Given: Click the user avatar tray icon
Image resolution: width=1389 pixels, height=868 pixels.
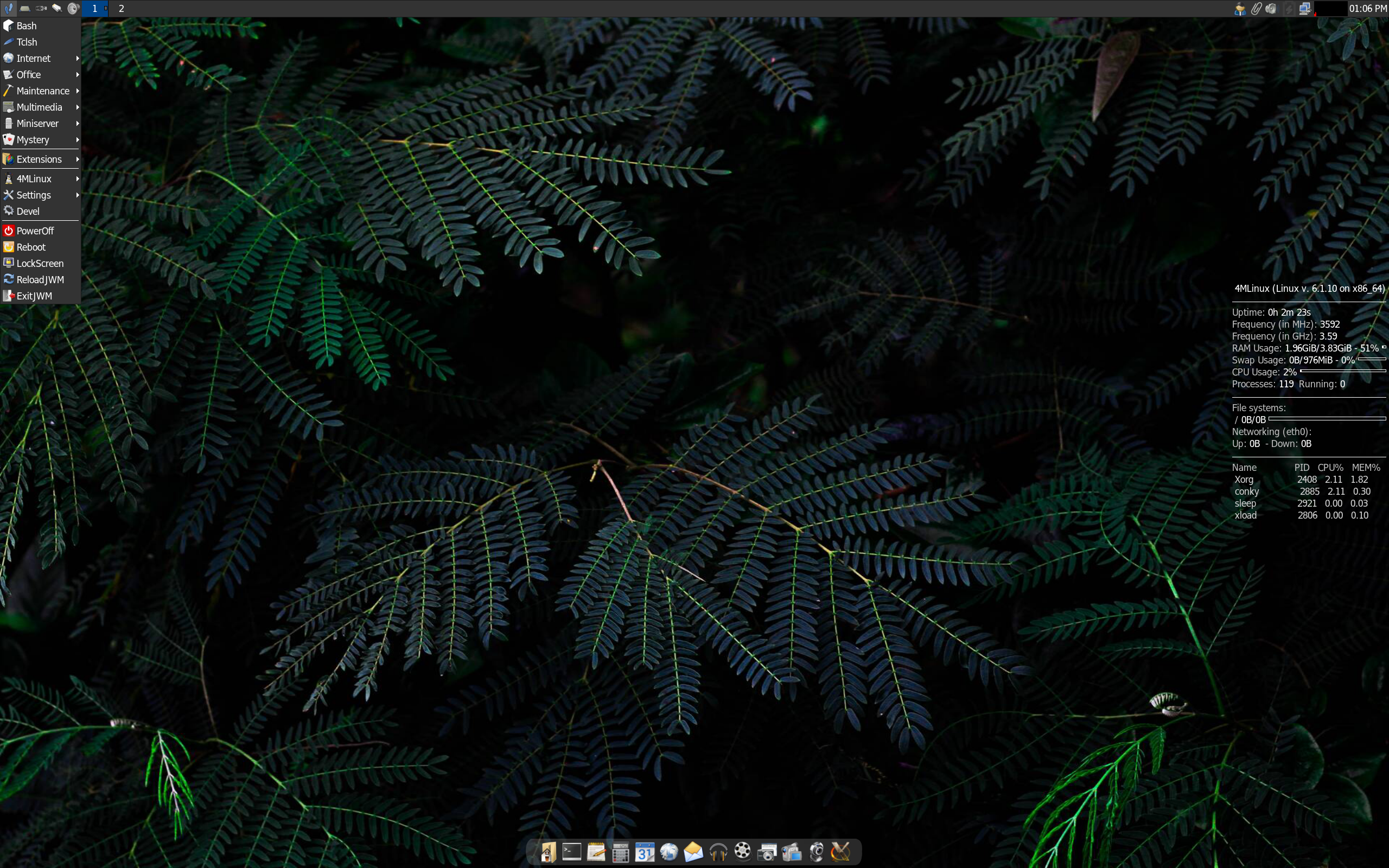Looking at the screenshot, I should (x=1240, y=9).
